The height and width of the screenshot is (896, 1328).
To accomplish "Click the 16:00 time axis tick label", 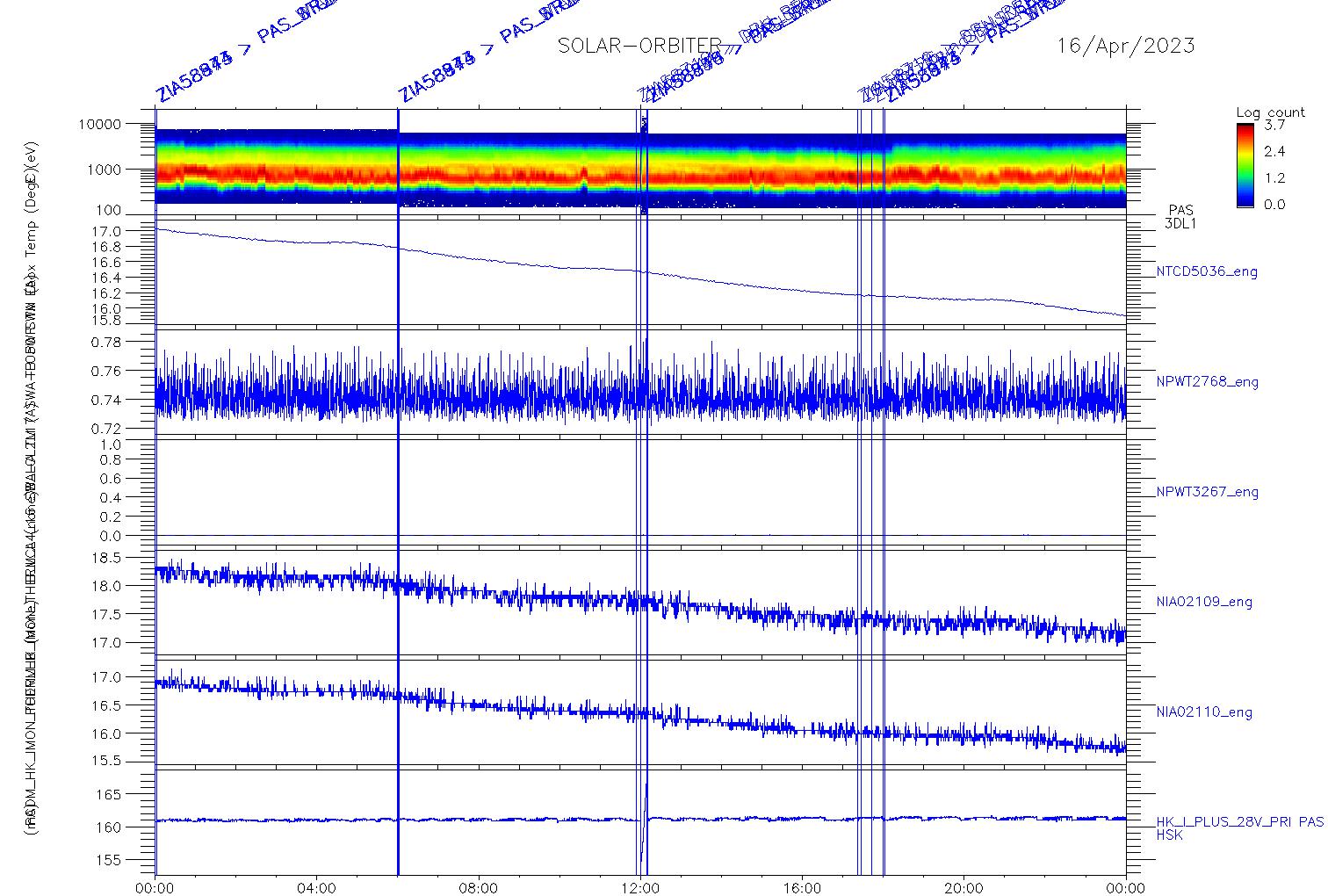I will (802, 887).
